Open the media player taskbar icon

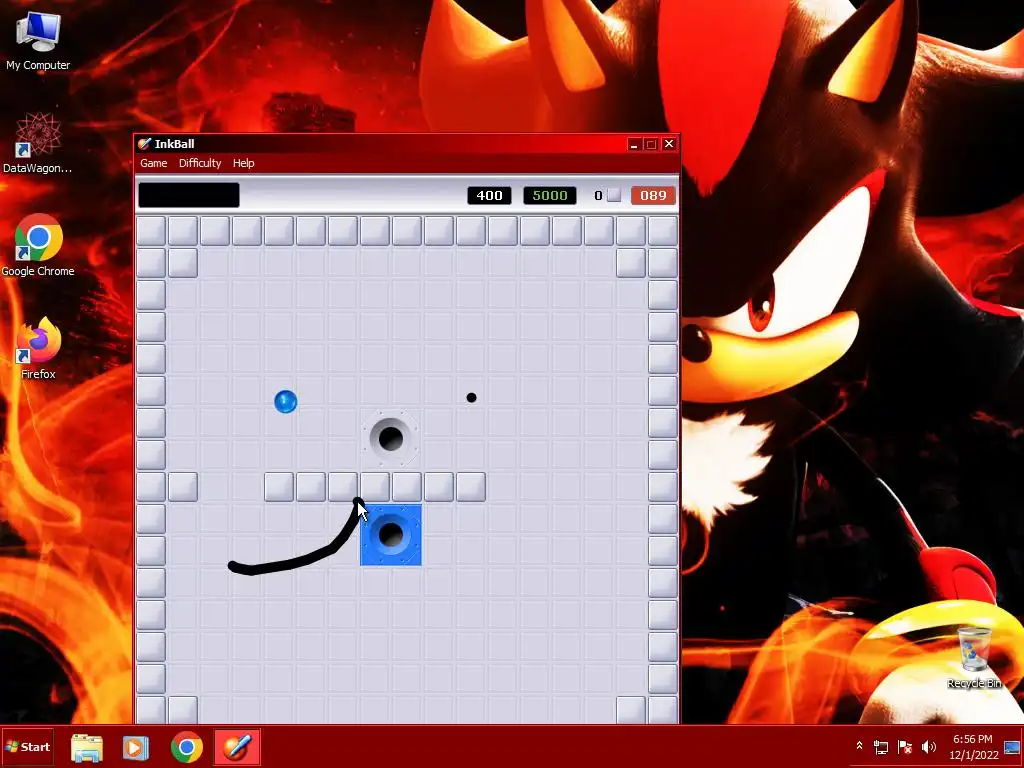tap(136, 747)
